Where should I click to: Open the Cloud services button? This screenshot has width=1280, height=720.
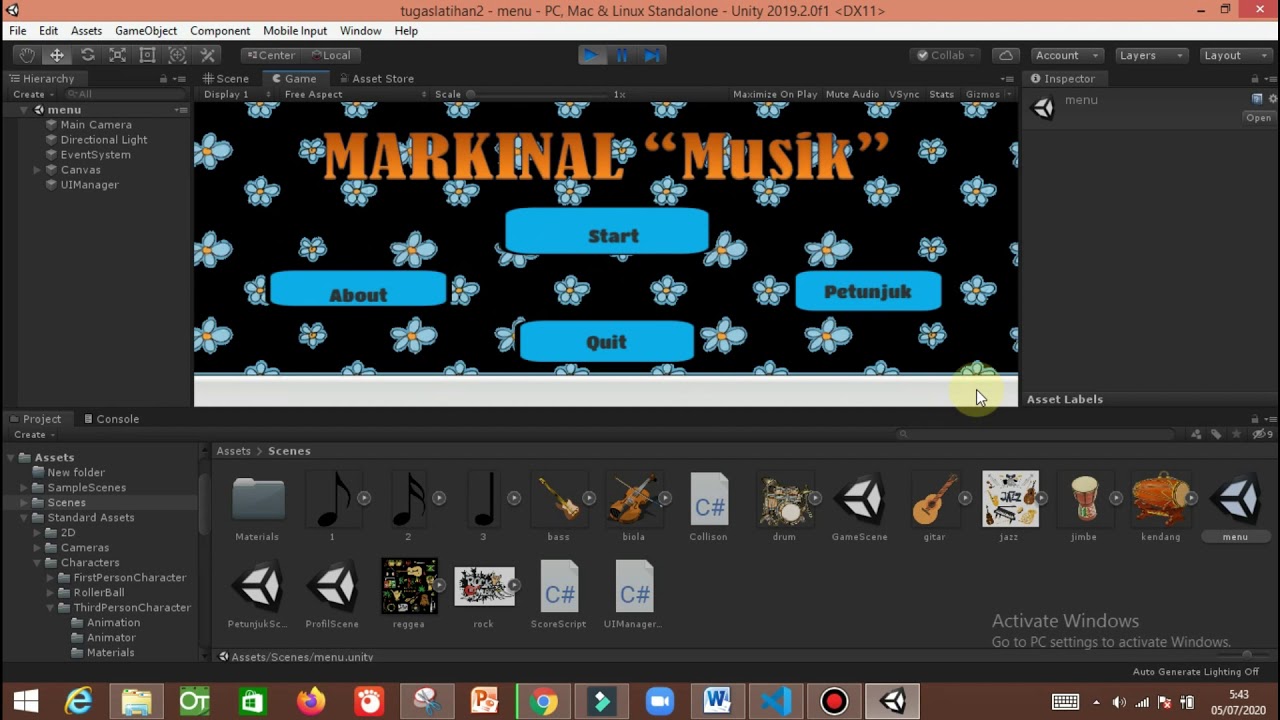pos(1006,55)
